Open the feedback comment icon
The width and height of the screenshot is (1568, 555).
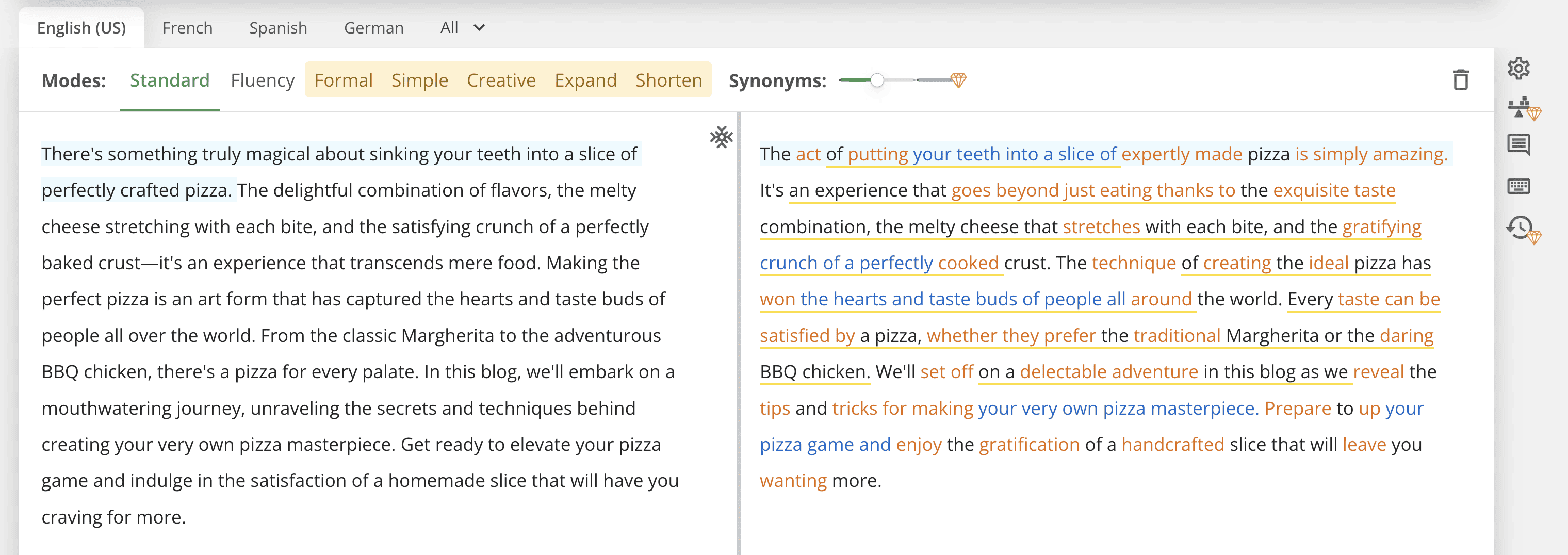click(1518, 145)
